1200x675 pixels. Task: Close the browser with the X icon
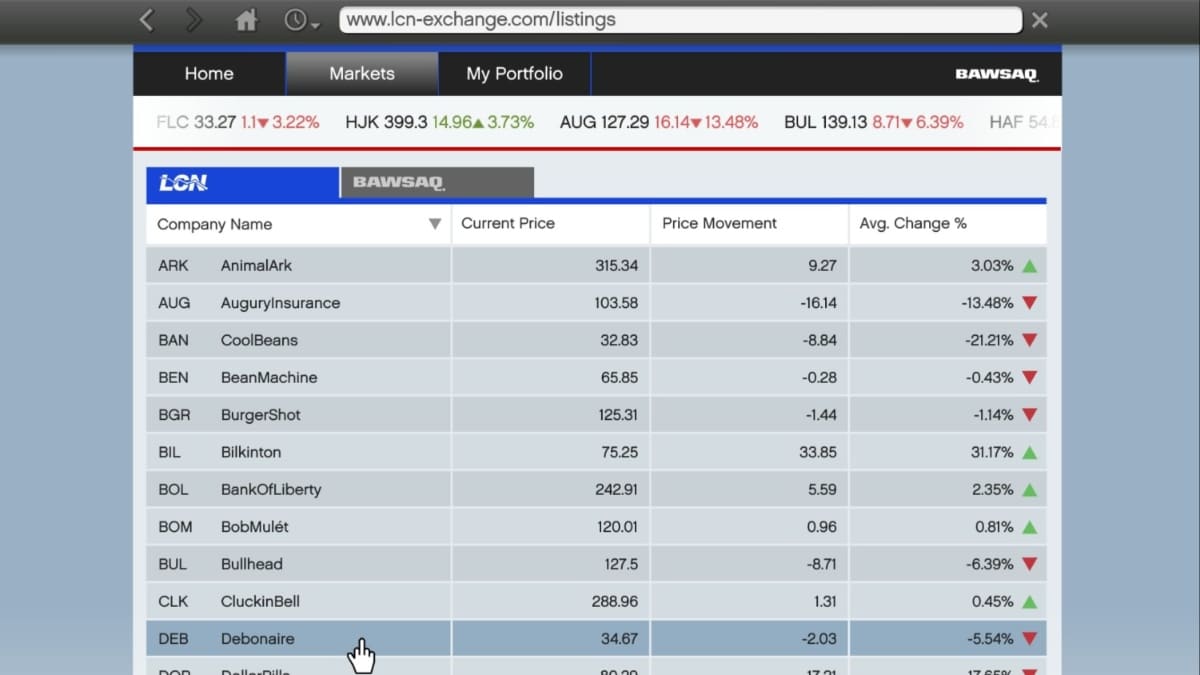1040,20
